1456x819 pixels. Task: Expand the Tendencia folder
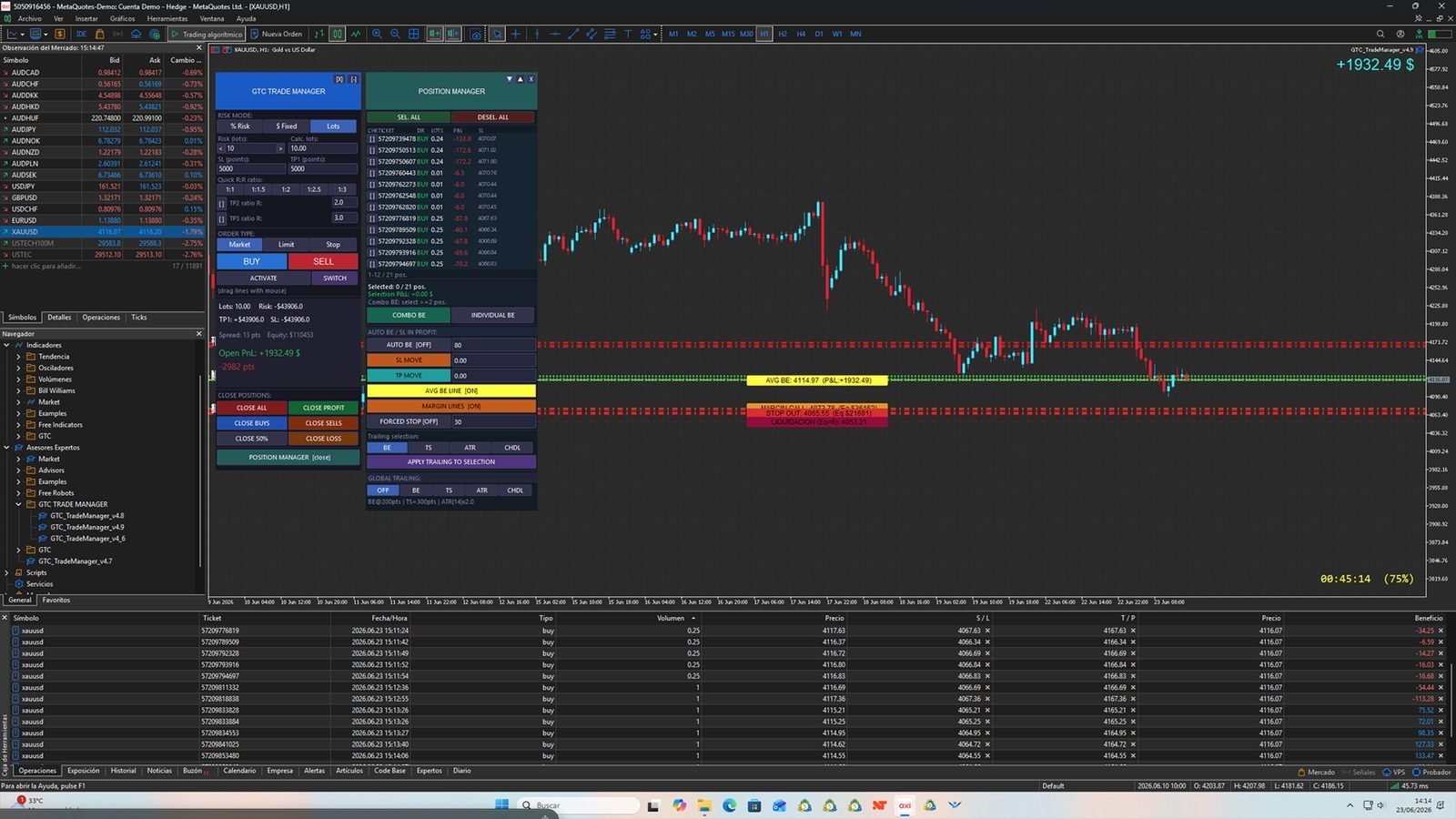[x=18, y=357]
